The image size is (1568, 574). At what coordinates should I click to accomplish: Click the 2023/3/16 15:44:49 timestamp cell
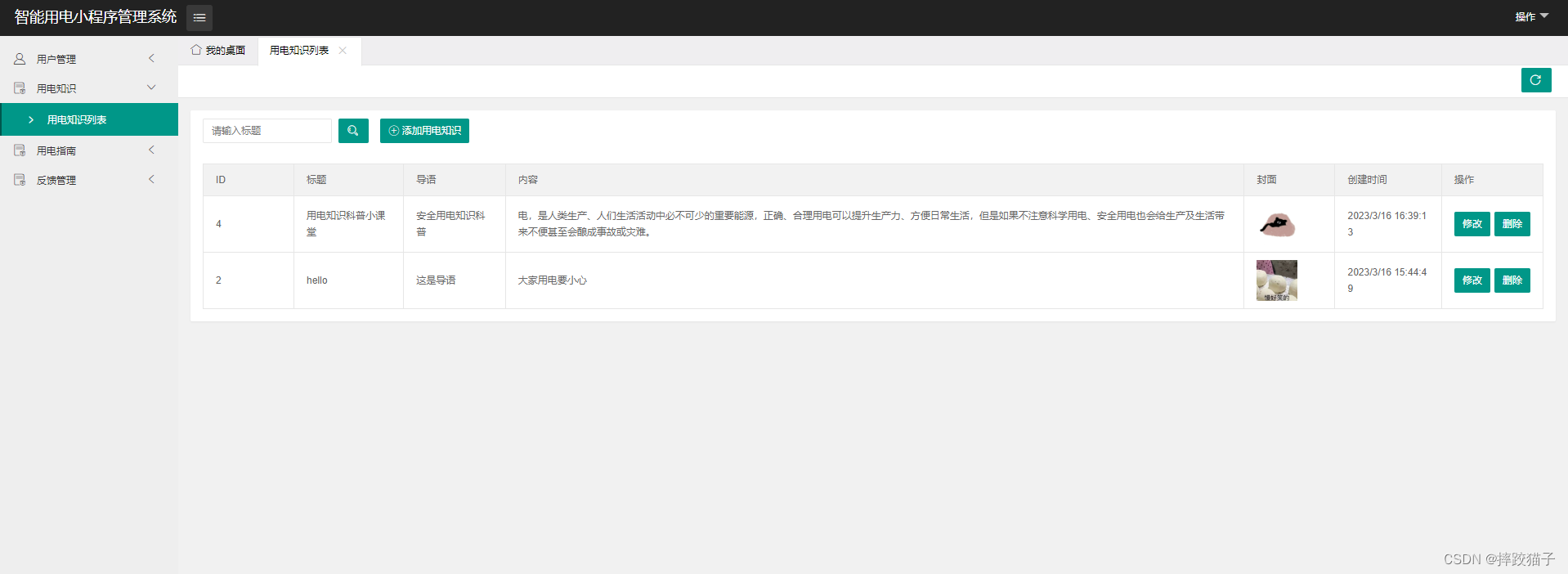click(x=1388, y=280)
